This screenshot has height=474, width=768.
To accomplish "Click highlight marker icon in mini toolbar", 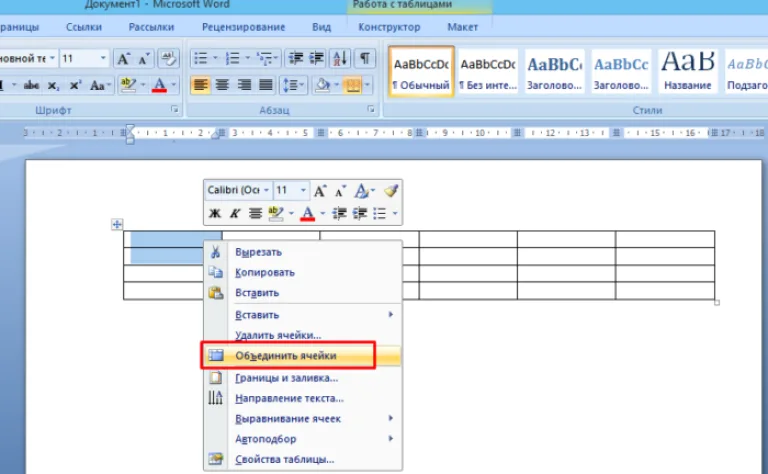I will (x=276, y=213).
